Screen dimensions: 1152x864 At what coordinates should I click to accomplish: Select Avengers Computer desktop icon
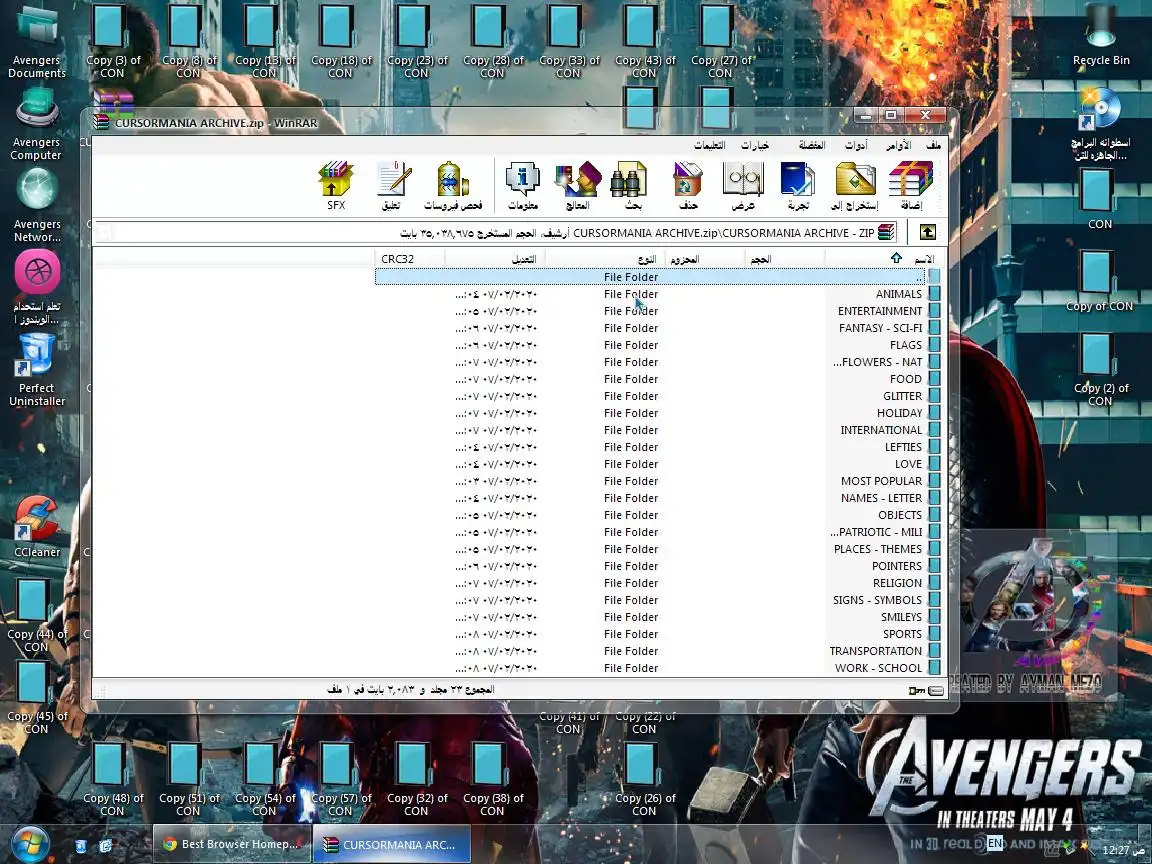point(37,125)
